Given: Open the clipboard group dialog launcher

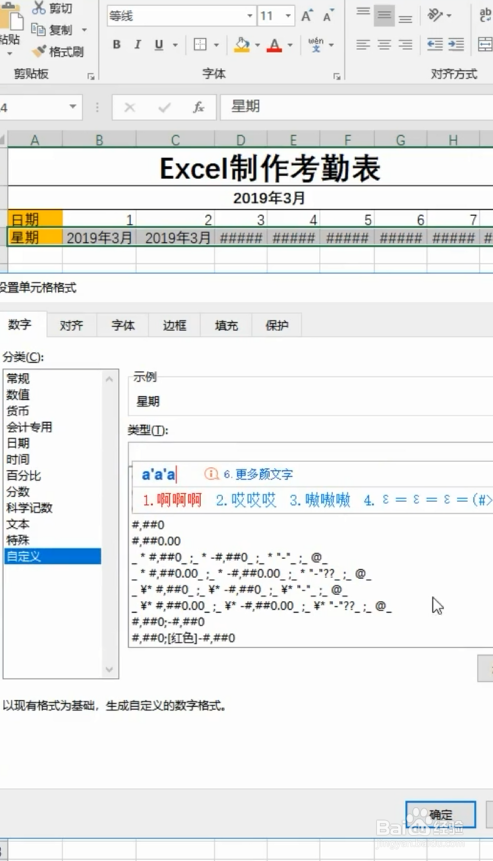Looking at the screenshot, I should coord(91,76).
